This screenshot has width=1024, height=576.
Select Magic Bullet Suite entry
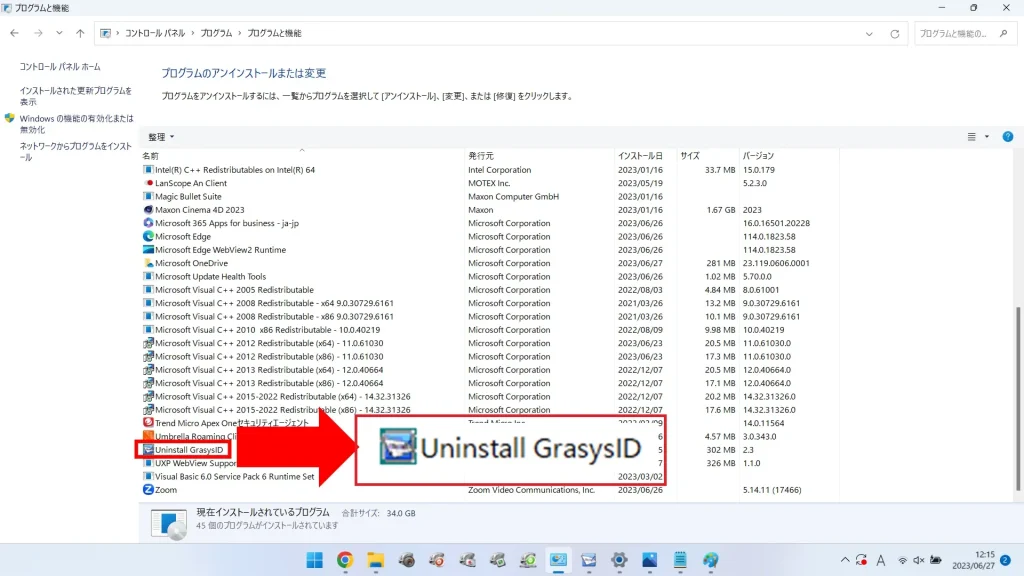tap(188, 197)
